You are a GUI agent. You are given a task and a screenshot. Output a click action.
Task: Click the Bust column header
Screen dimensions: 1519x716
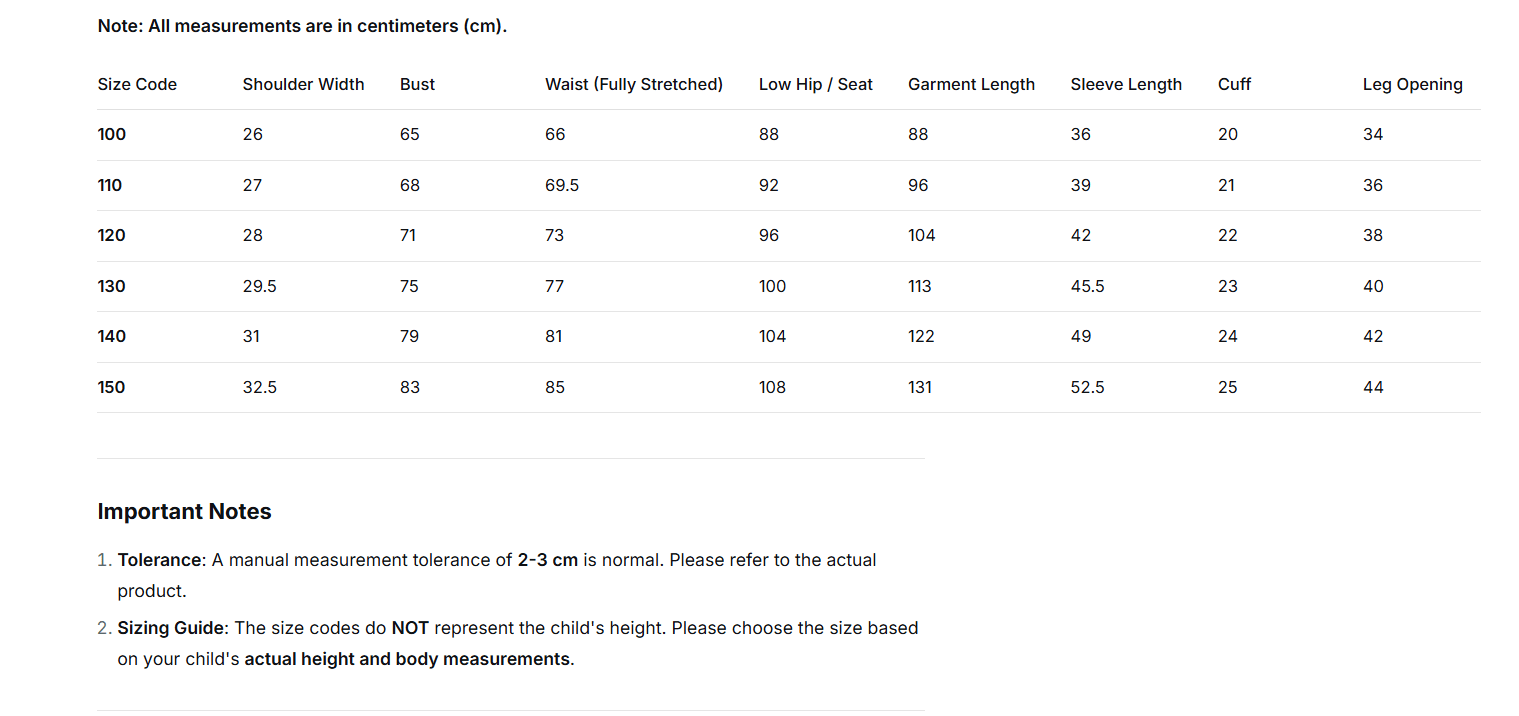[x=417, y=84]
